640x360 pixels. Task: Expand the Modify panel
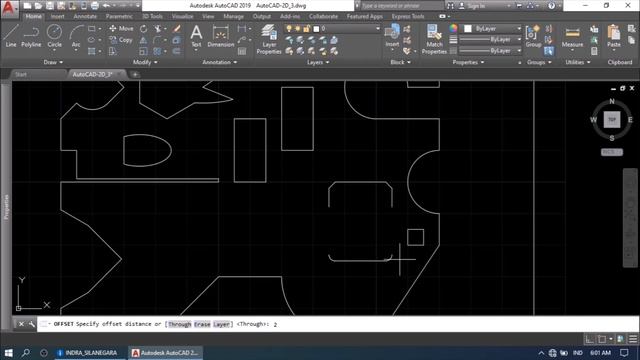pyautogui.click(x=145, y=62)
